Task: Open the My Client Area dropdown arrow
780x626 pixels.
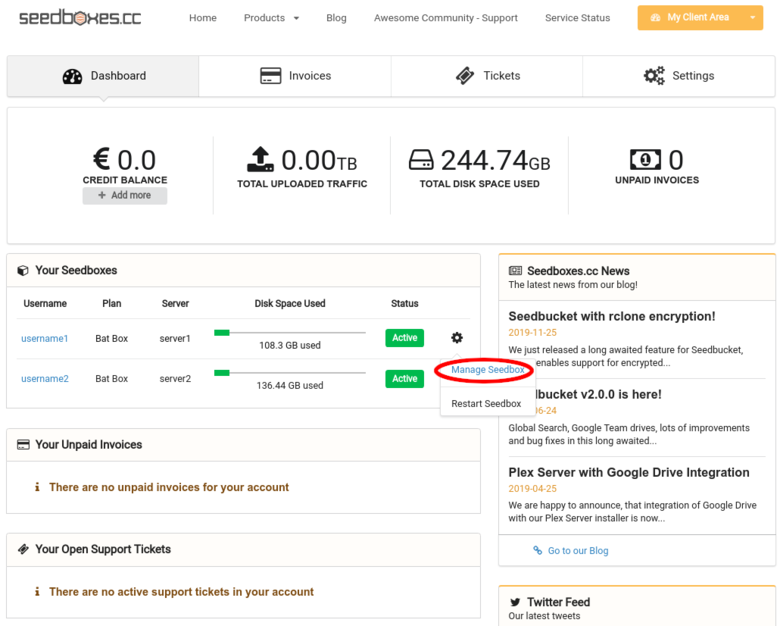Action: coord(753,18)
